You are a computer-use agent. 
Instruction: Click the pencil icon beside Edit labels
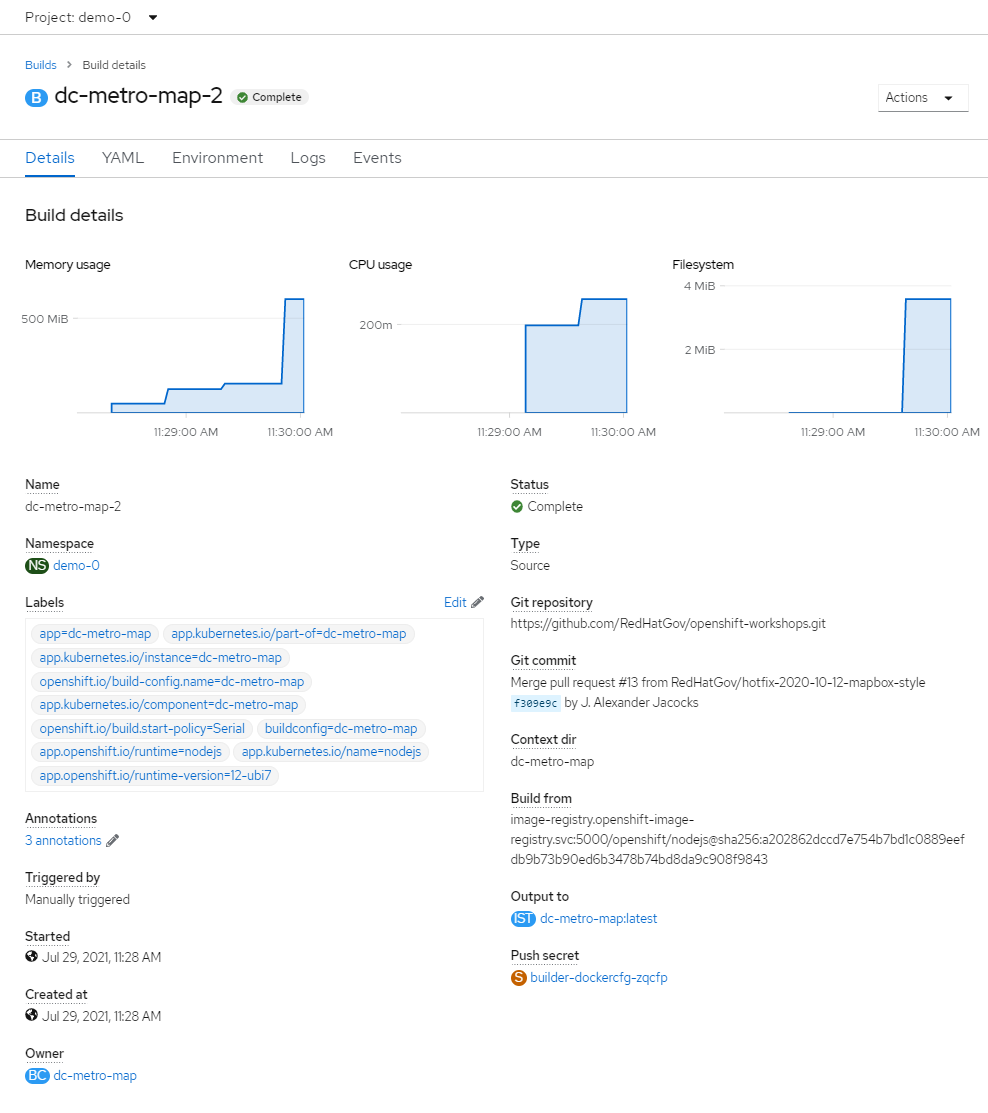pyautogui.click(x=477, y=602)
